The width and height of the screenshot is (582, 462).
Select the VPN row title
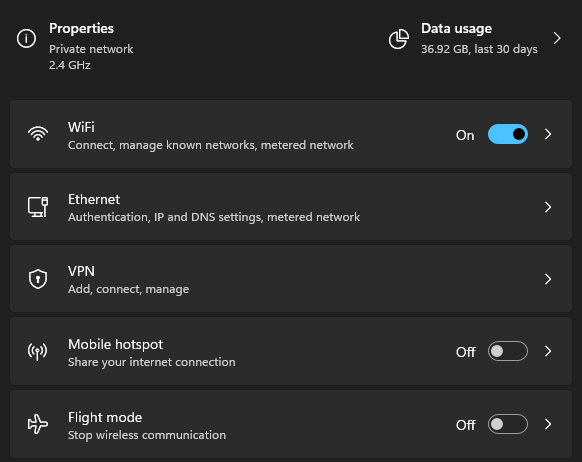tap(81, 271)
